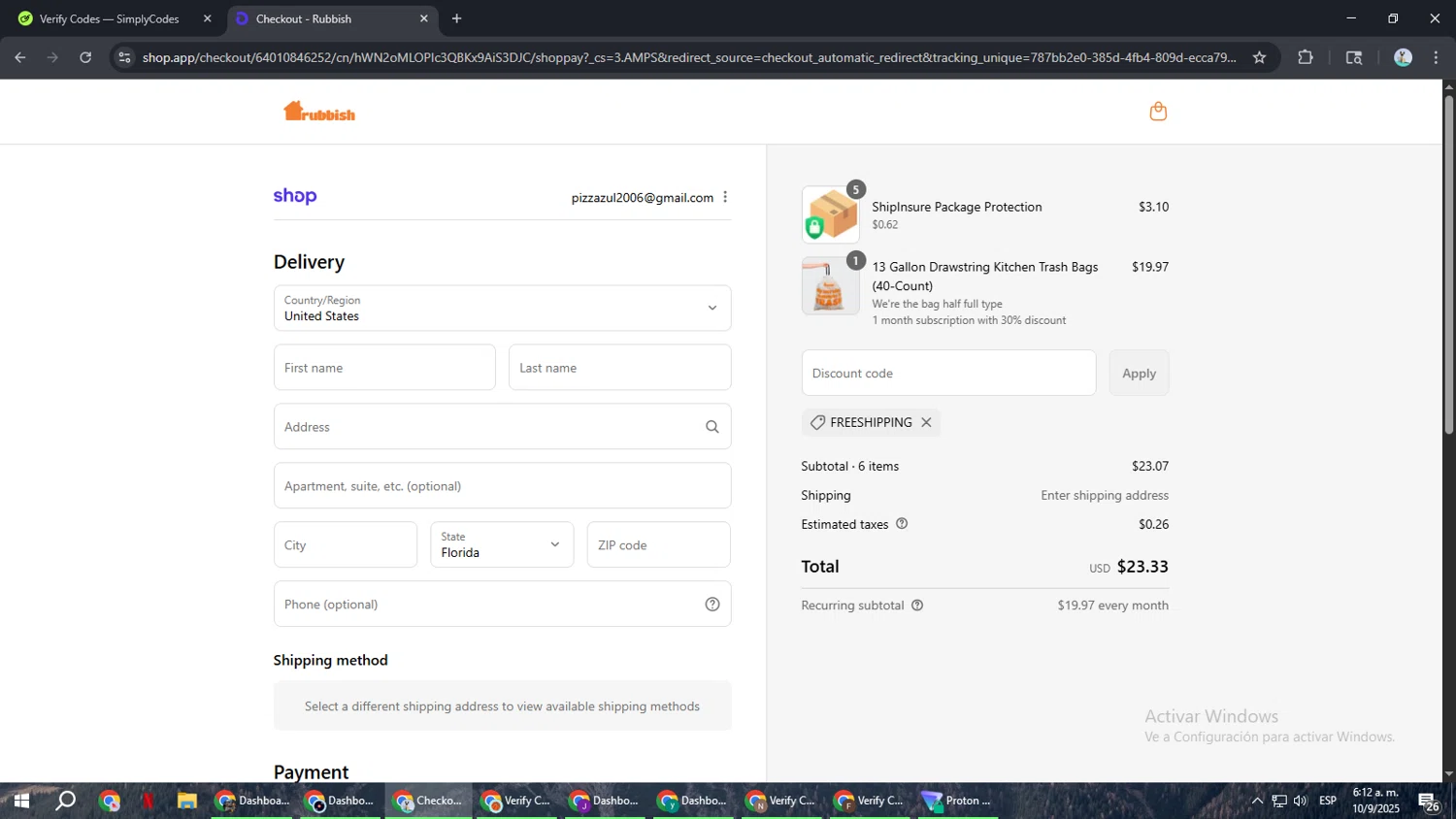Click the volume speaker tray icon

coord(1301,801)
